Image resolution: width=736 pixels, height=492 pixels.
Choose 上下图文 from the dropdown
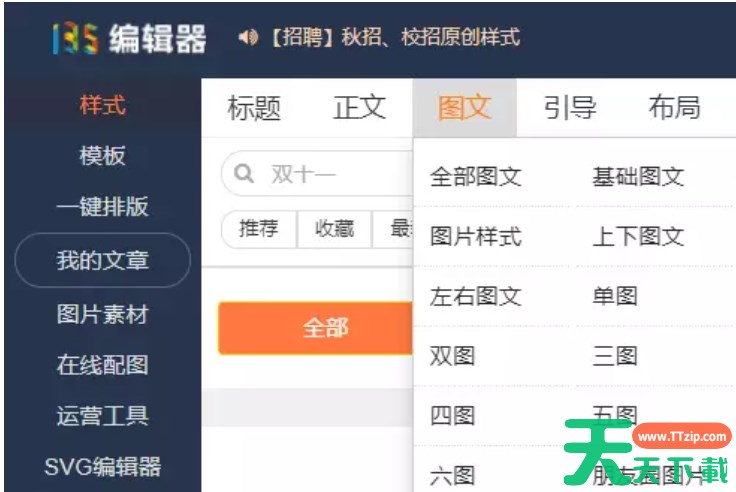(638, 236)
